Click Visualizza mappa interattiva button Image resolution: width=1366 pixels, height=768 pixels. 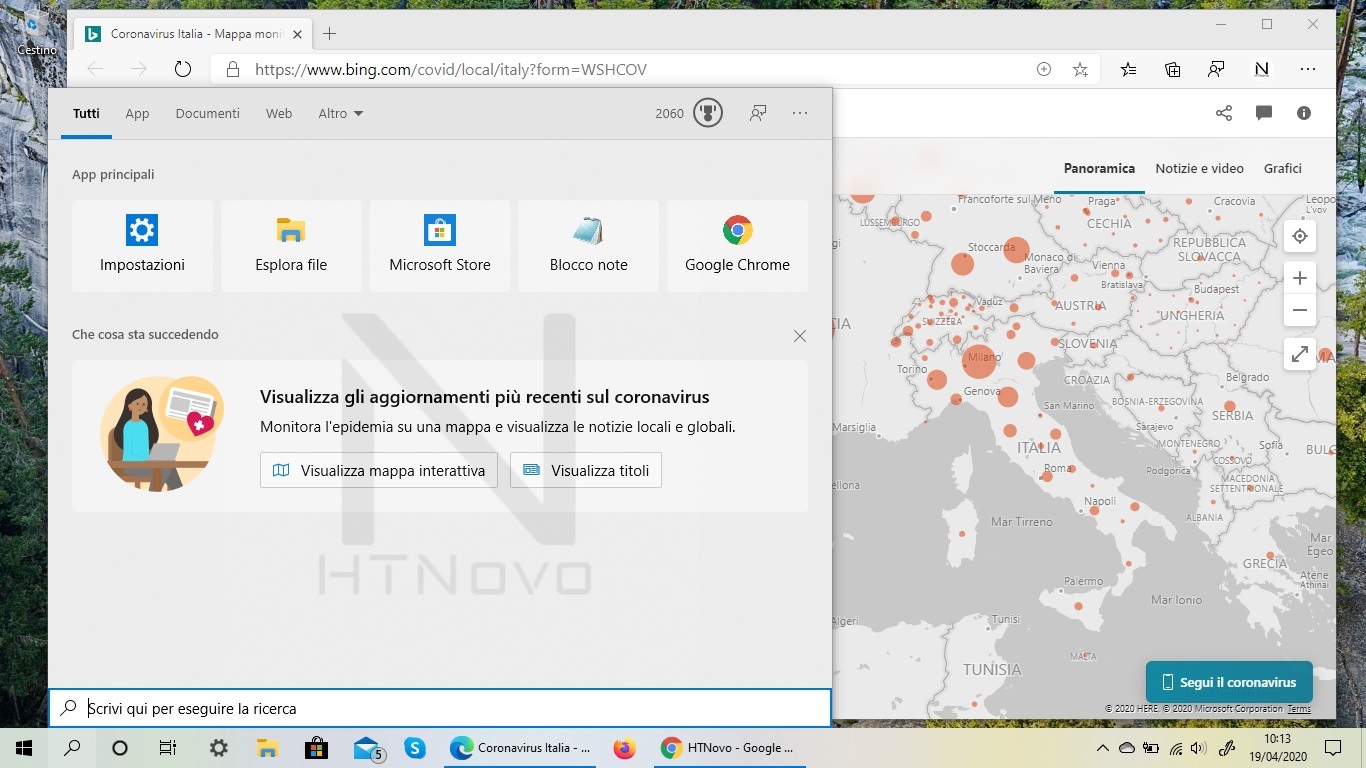pyautogui.click(x=379, y=470)
